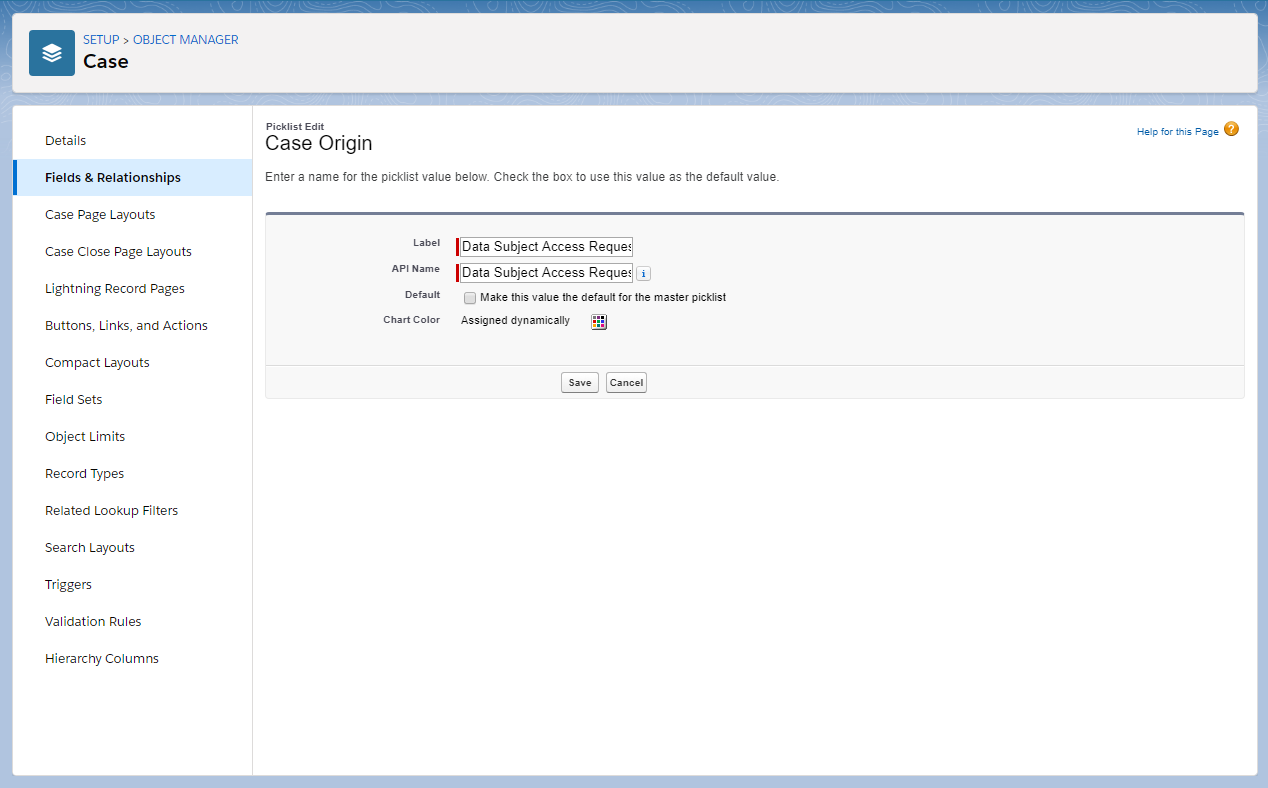Image resolution: width=1268 pixels, height=788 pixels.
Task: Open Lightning Record Pages
Action: (114, 288)
